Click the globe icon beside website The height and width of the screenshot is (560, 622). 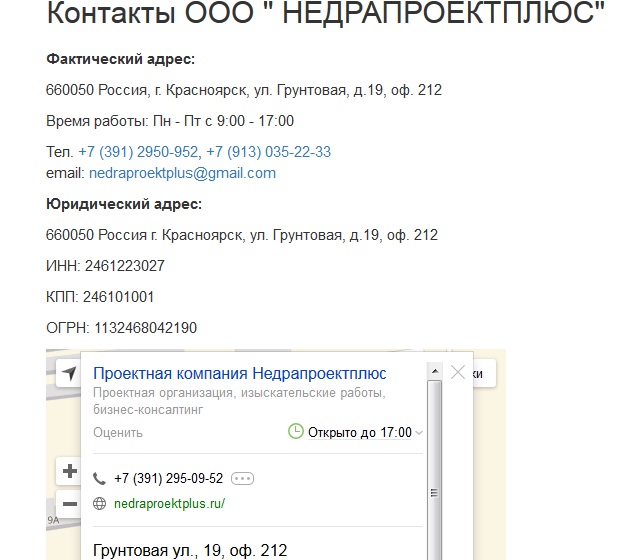tap(99, 504)
